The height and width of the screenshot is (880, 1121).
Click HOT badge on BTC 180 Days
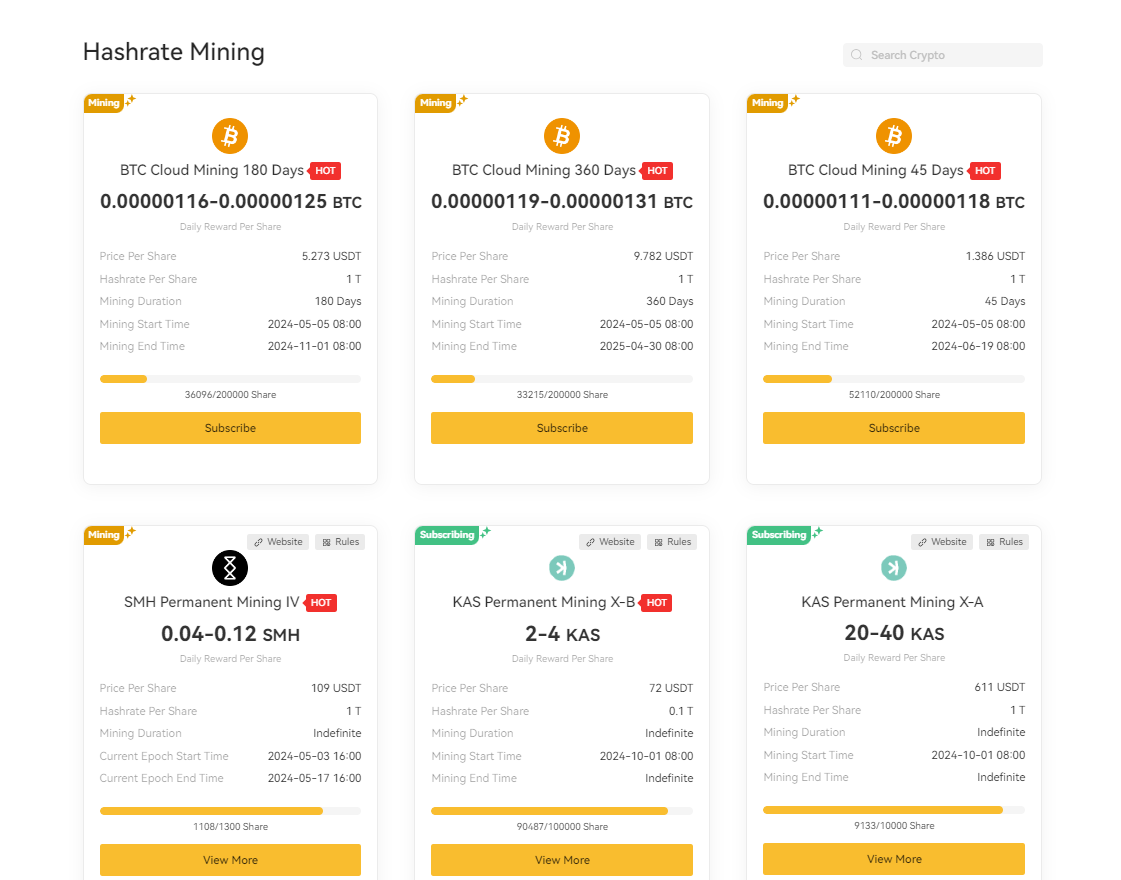(x=325, y=171)
